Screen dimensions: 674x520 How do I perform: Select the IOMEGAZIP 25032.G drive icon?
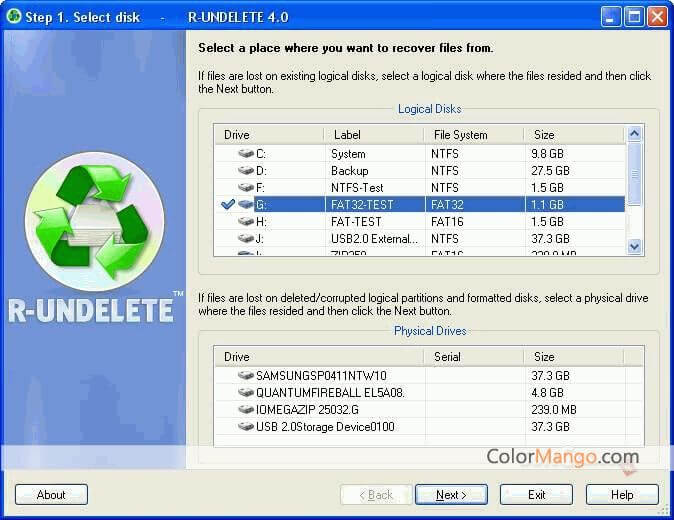click(246, 409)
